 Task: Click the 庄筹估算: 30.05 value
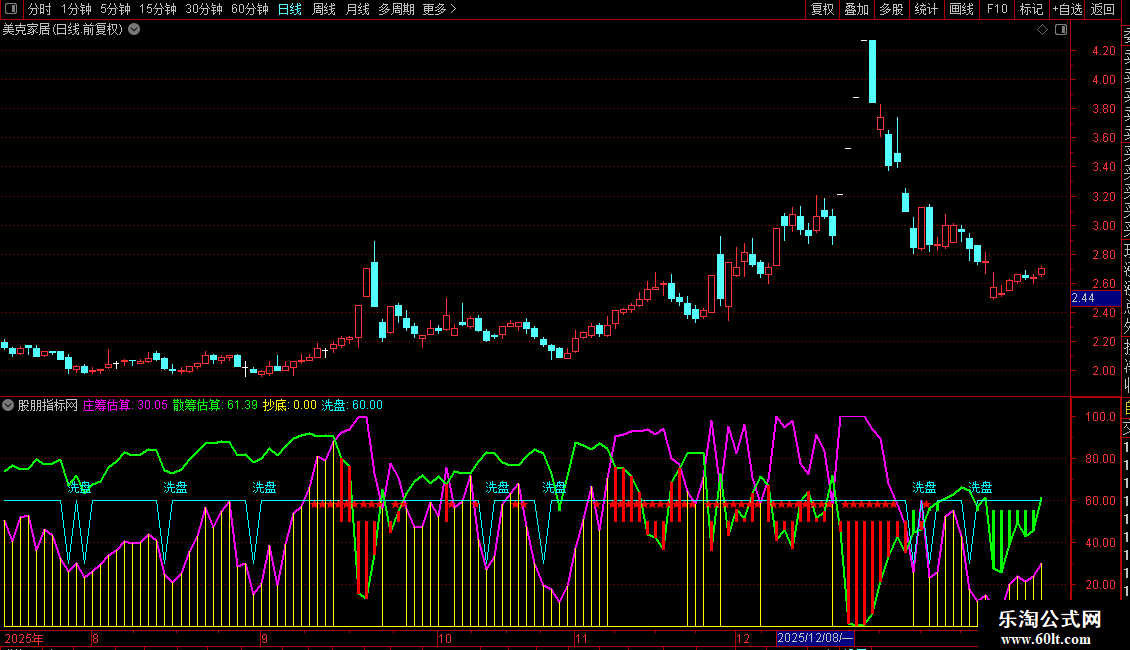[125, 405]
